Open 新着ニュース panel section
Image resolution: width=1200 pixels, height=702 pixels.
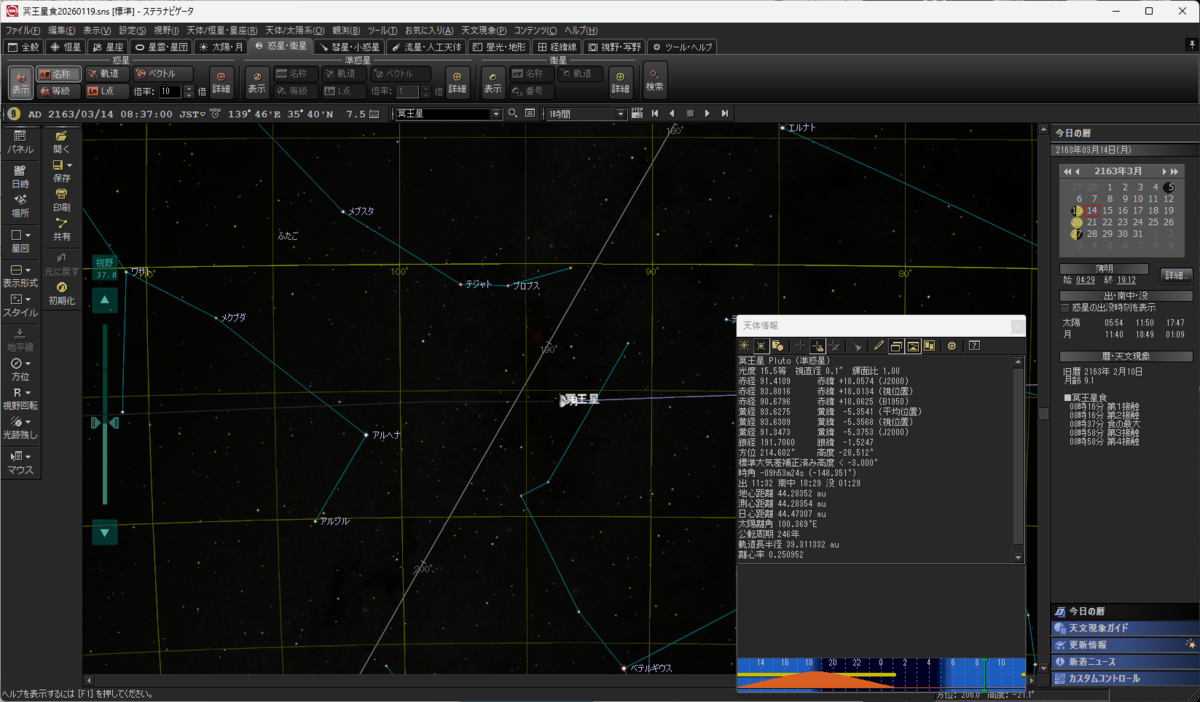tap(1124, 662)
